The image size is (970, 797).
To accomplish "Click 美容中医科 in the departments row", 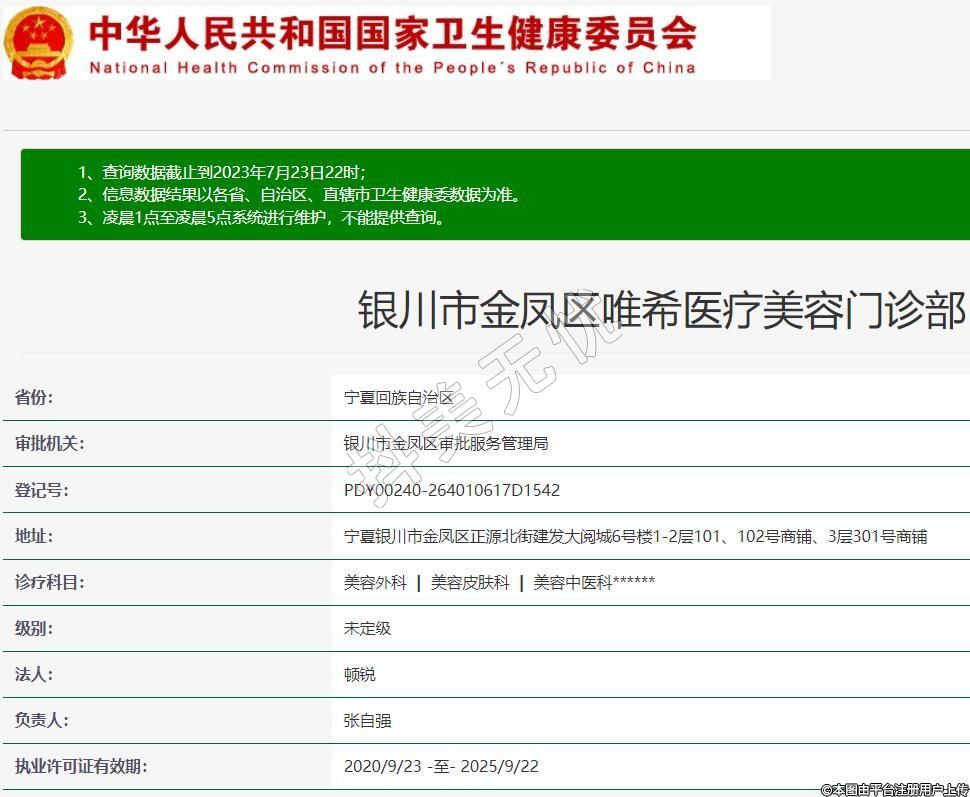I will pos(572,582).
